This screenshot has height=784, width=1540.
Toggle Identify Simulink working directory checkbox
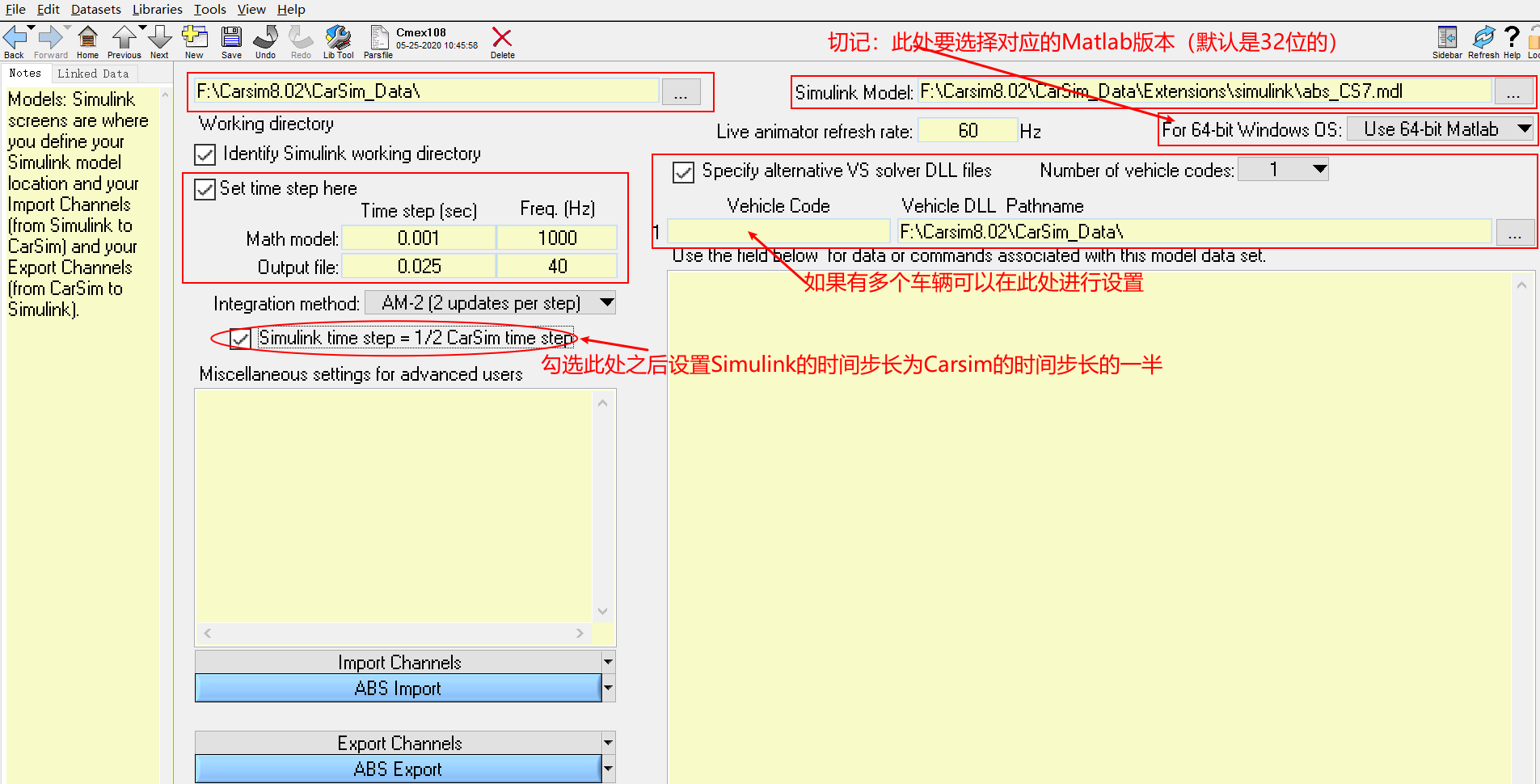[x=205, y=154]
